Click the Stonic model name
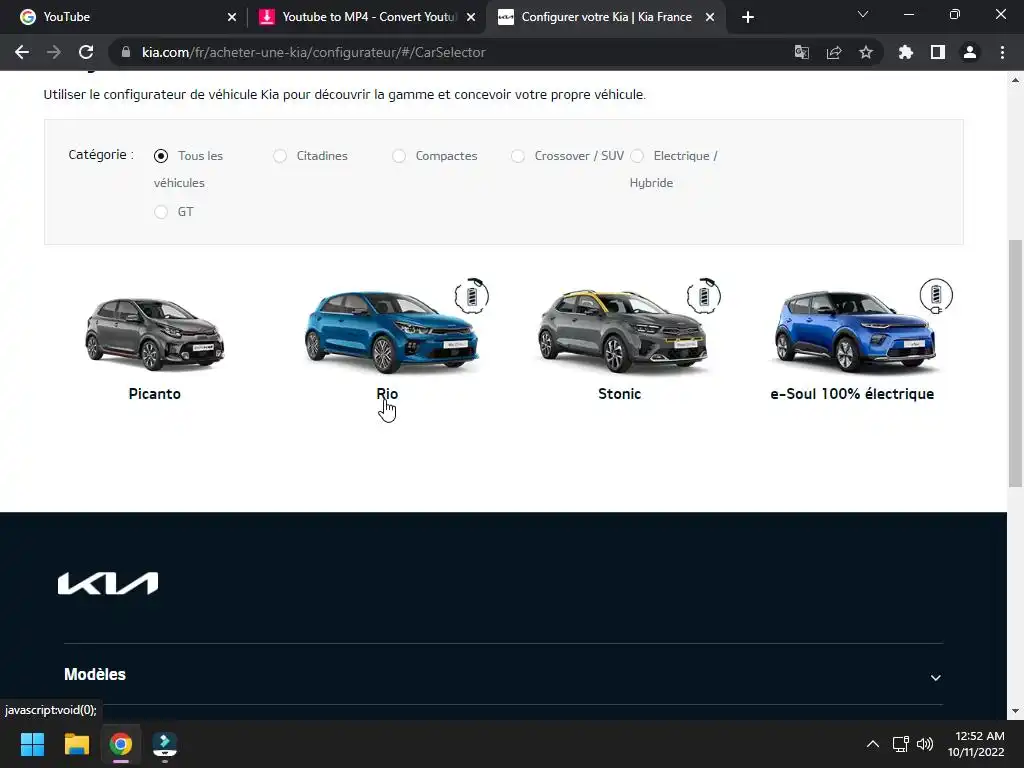1024x768 pixels. (x=620, y=394)
